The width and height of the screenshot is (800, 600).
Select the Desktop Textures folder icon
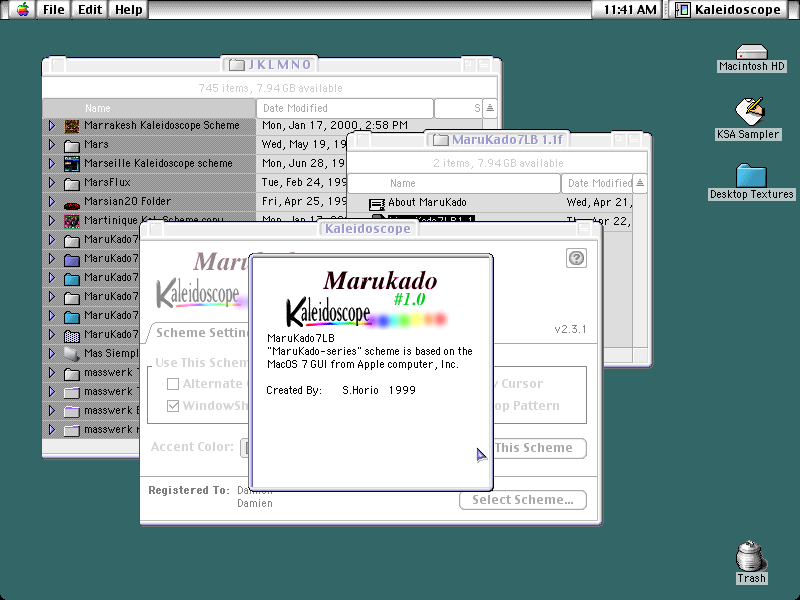(x=752, y=182)
